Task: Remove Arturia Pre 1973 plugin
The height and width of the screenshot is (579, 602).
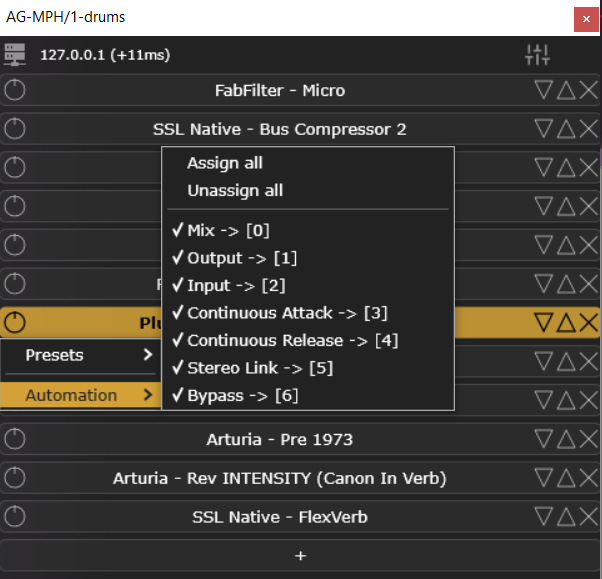Action: 589,439
